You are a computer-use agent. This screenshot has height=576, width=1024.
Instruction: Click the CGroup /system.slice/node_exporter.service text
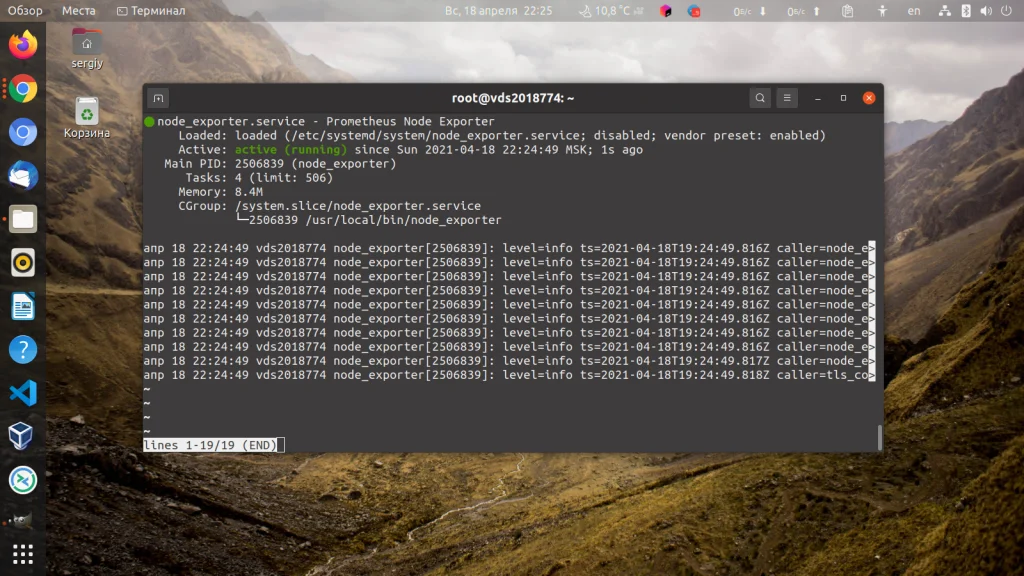coord(358,206)
